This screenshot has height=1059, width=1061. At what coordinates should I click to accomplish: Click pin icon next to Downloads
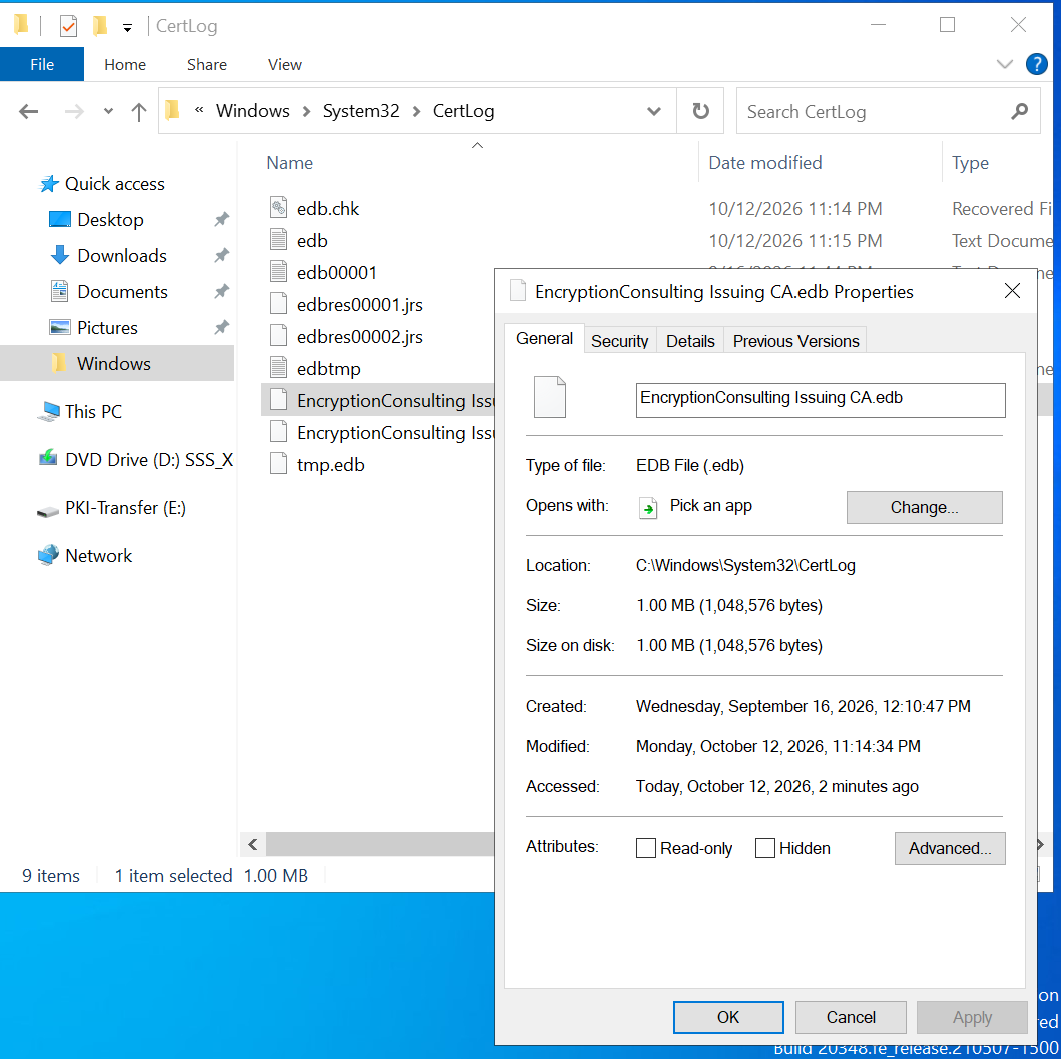pos(221,255)
